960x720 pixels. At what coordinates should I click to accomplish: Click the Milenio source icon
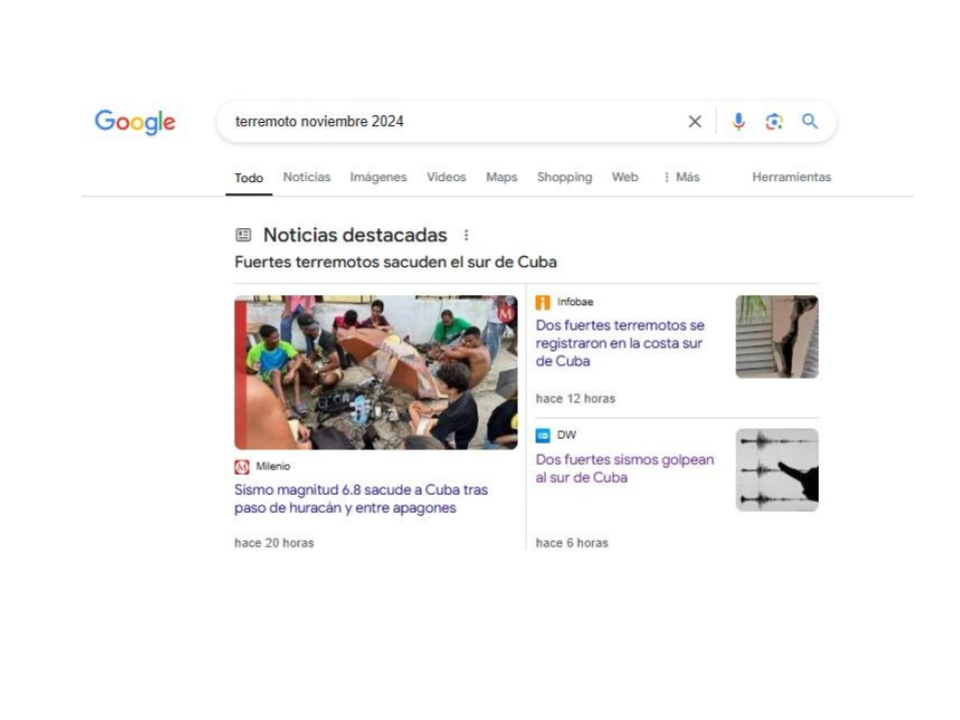[242, 467]
